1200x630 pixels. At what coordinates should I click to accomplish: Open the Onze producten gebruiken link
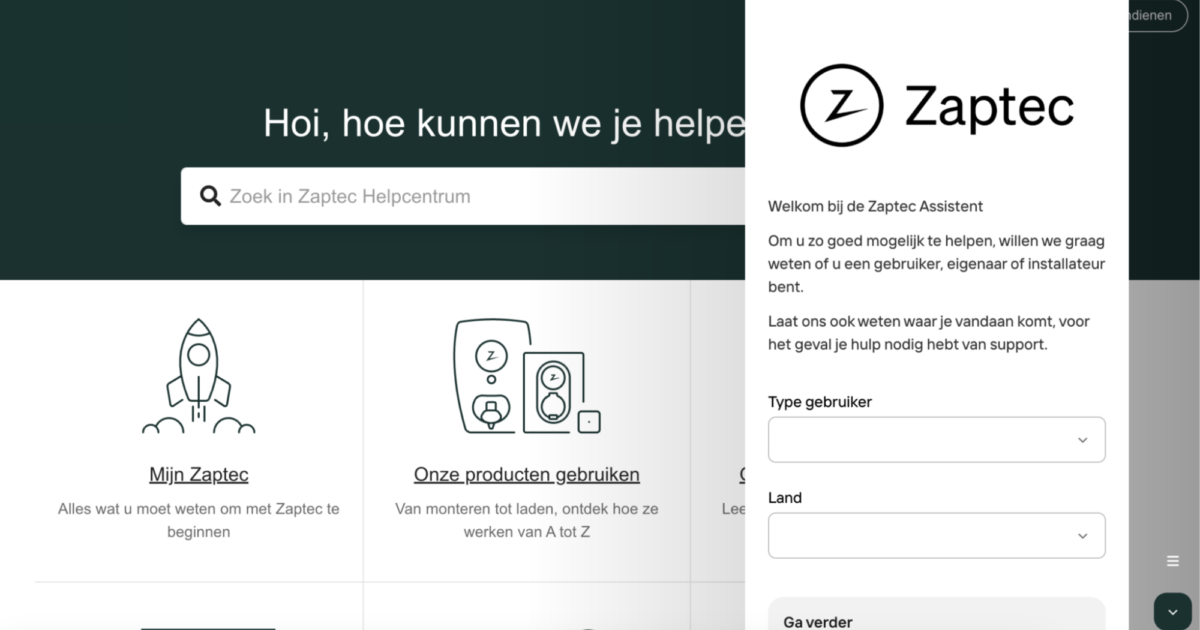click(x=527, y=474)
